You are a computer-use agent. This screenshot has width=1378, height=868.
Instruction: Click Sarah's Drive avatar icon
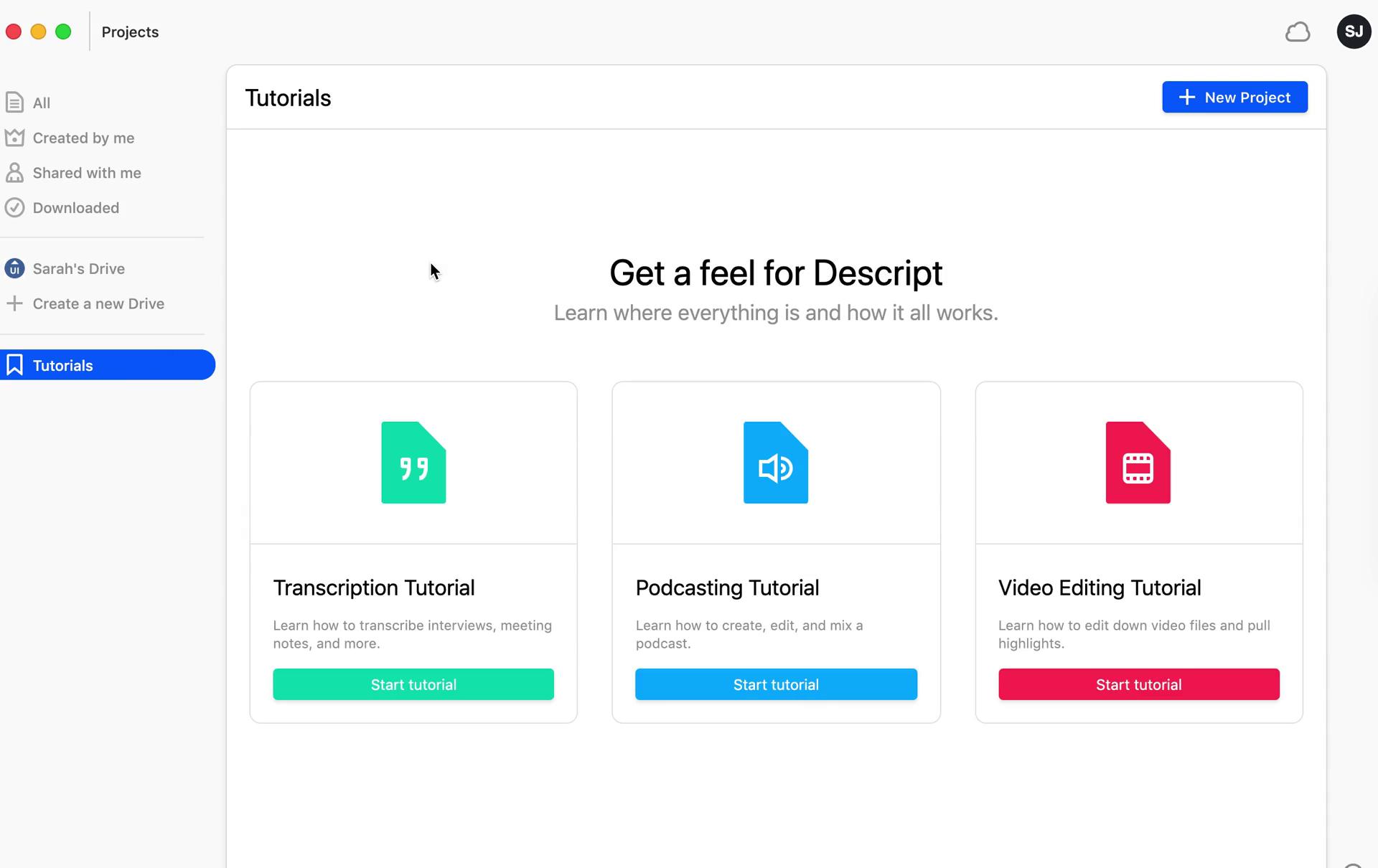tap(14, 268)
